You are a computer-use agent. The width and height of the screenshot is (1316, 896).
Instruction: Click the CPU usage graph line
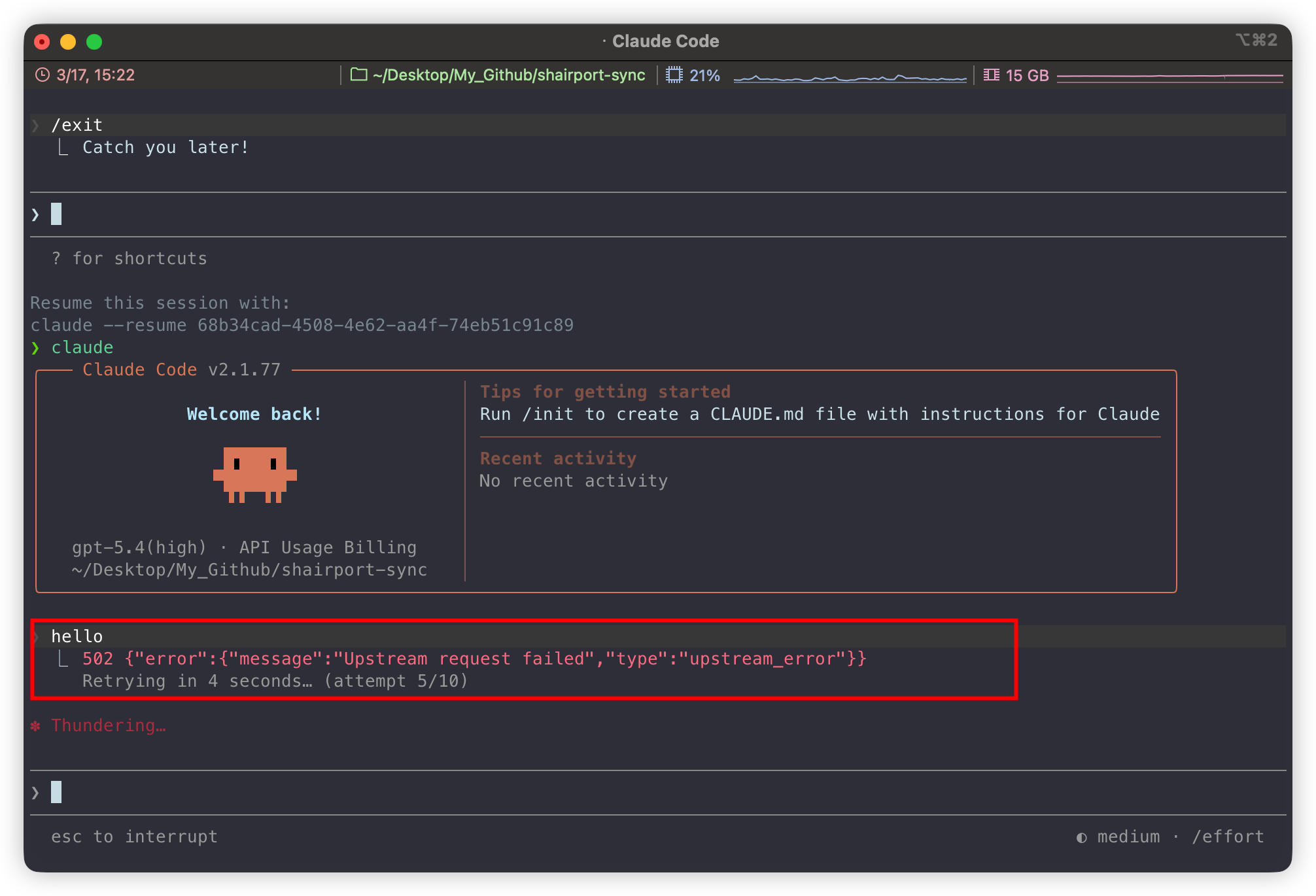850,78
